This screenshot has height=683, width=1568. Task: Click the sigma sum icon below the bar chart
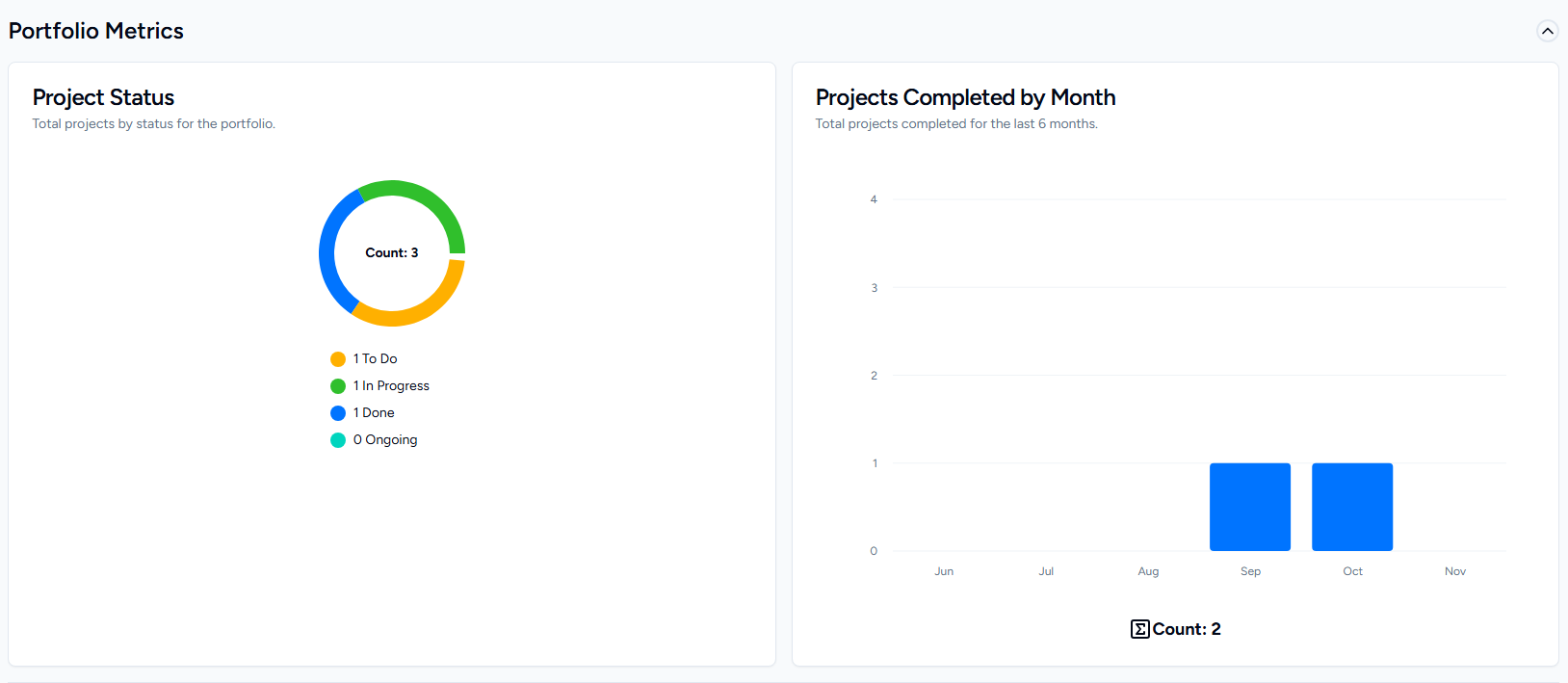pyautogui.click(x=1140, y=629)
